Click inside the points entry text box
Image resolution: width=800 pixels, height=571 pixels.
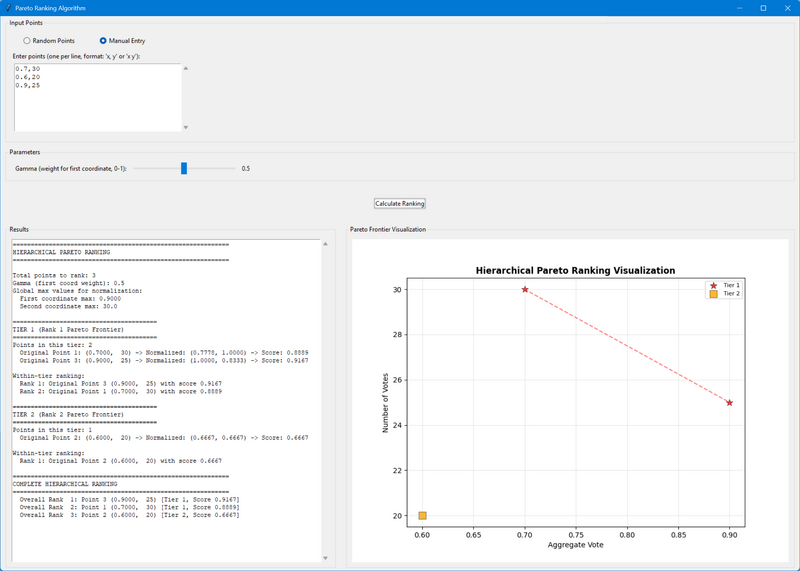coord(97,97)
